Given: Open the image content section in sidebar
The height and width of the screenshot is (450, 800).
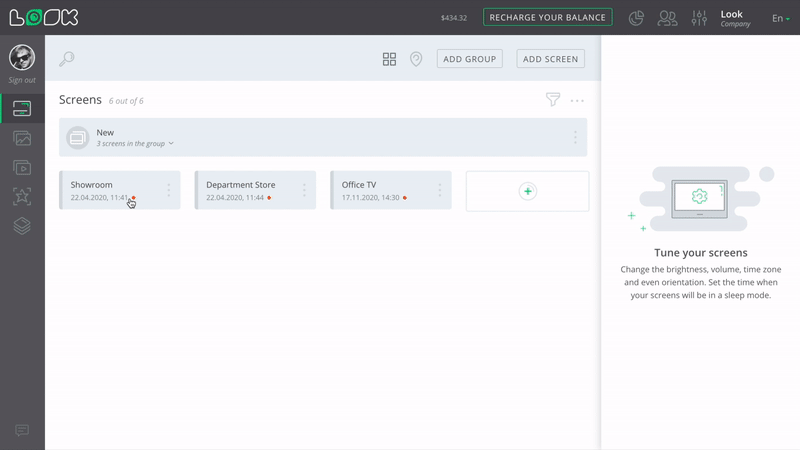Looking at the screenshot, I should (22, 138).
